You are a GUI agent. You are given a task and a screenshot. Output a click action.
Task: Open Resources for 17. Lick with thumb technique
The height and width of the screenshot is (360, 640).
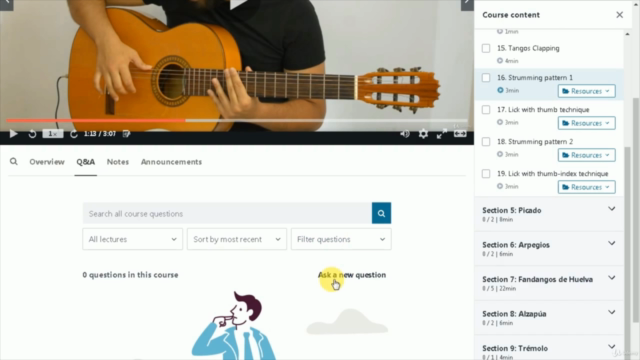tap(587, 123)
